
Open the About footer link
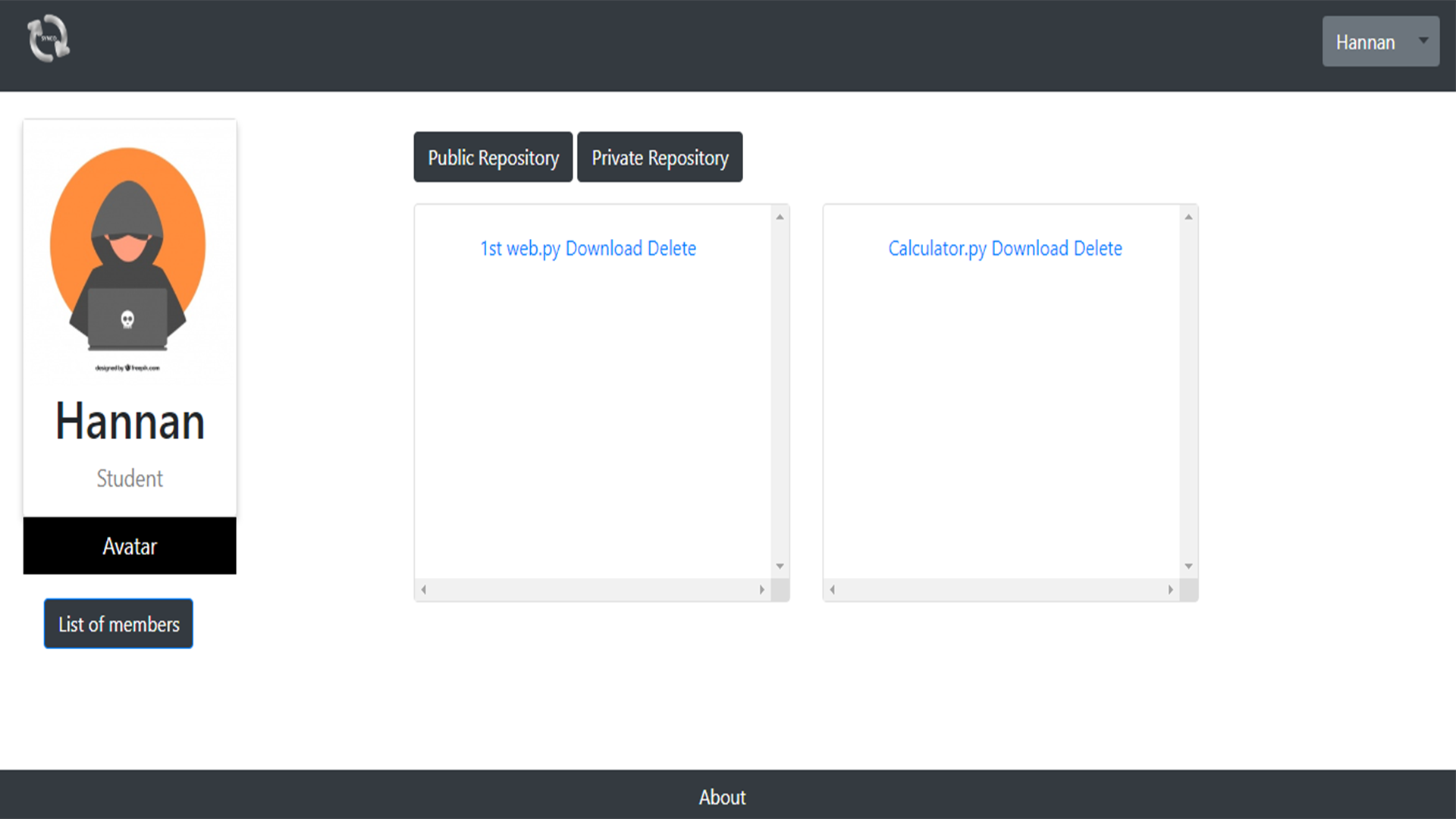click(722, 797)
